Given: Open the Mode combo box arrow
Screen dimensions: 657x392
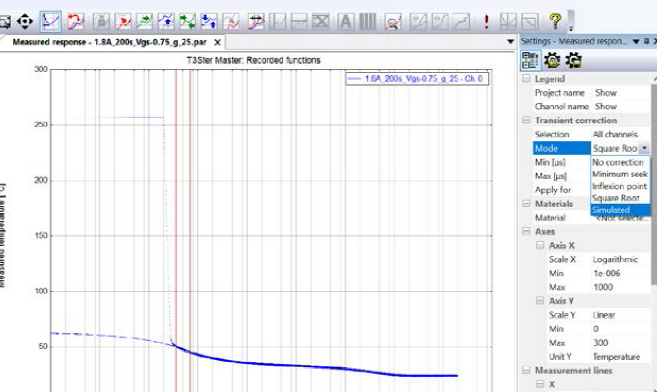Looking at the screenshot, I should pos(644,148).
